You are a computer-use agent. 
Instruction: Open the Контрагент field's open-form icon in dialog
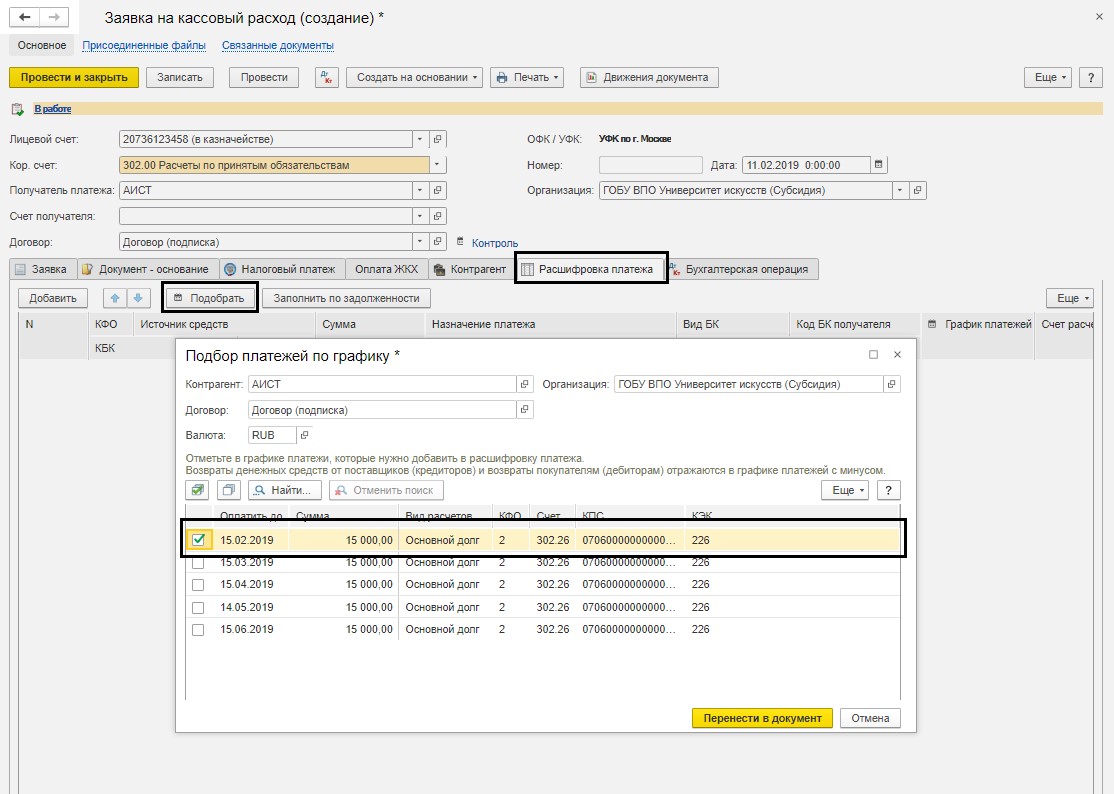tap(524, 384)
